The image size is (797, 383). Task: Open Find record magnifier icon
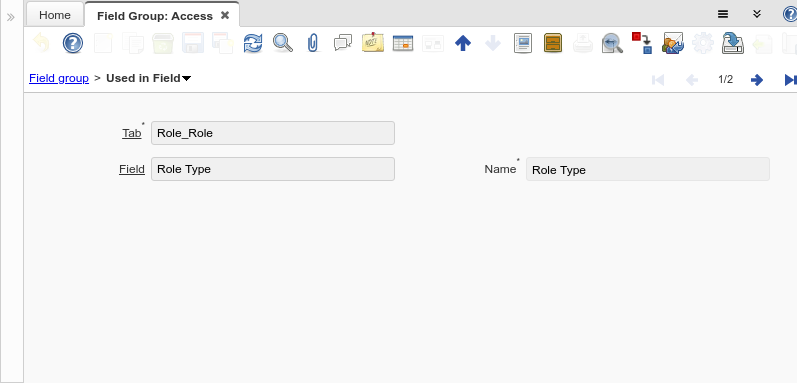pos(283,43)
